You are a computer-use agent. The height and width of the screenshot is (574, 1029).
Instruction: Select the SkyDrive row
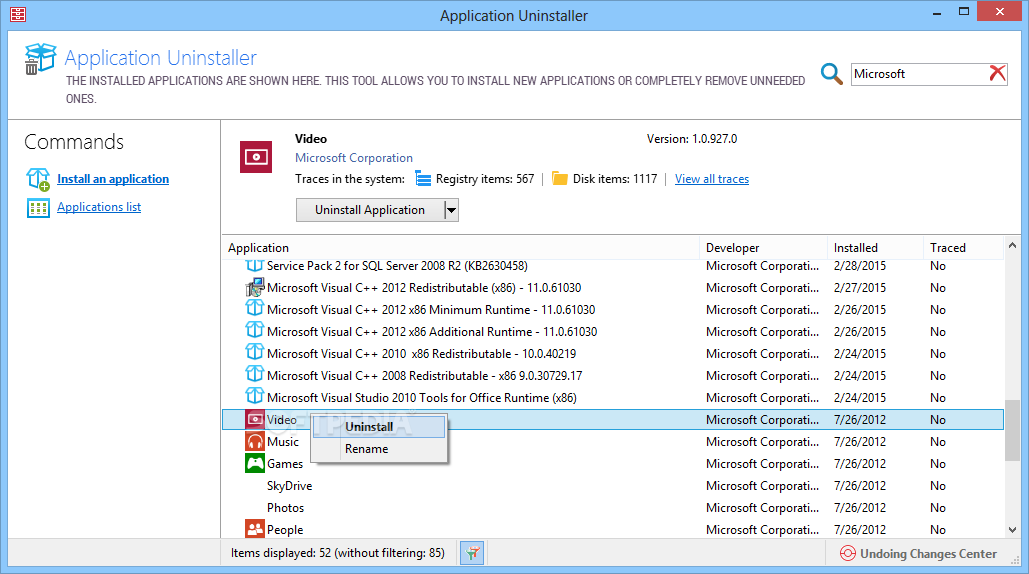(613, 485)
